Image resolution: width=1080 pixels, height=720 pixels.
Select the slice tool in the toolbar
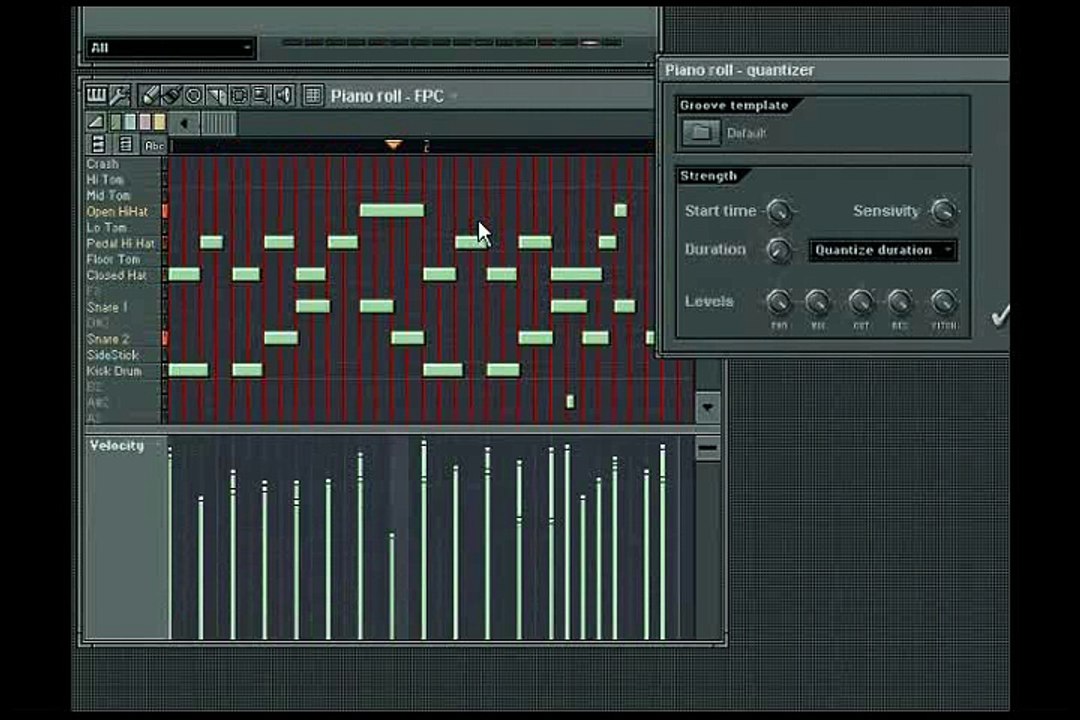(216, 96)
